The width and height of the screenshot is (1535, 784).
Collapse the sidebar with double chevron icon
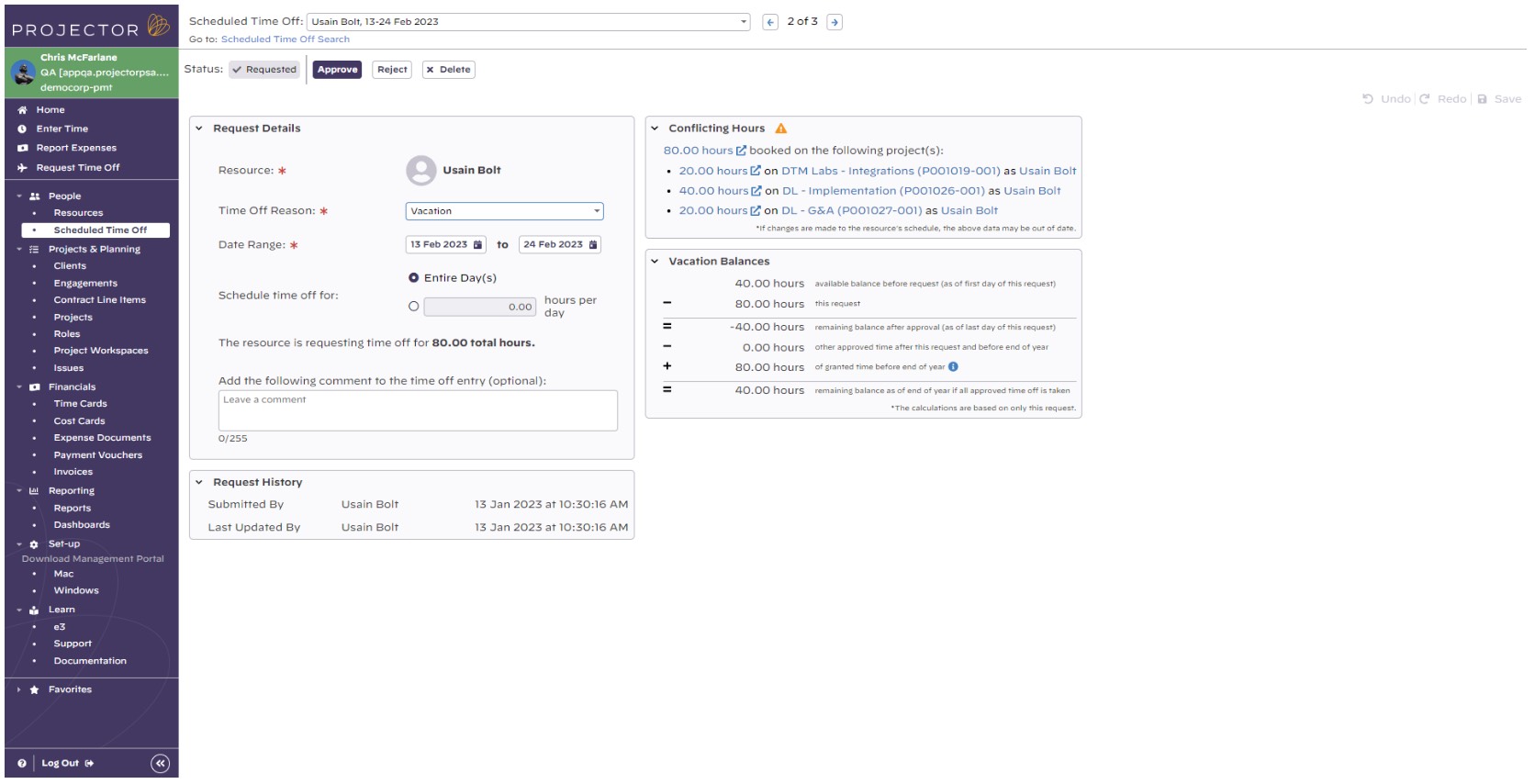pos(160,764)
